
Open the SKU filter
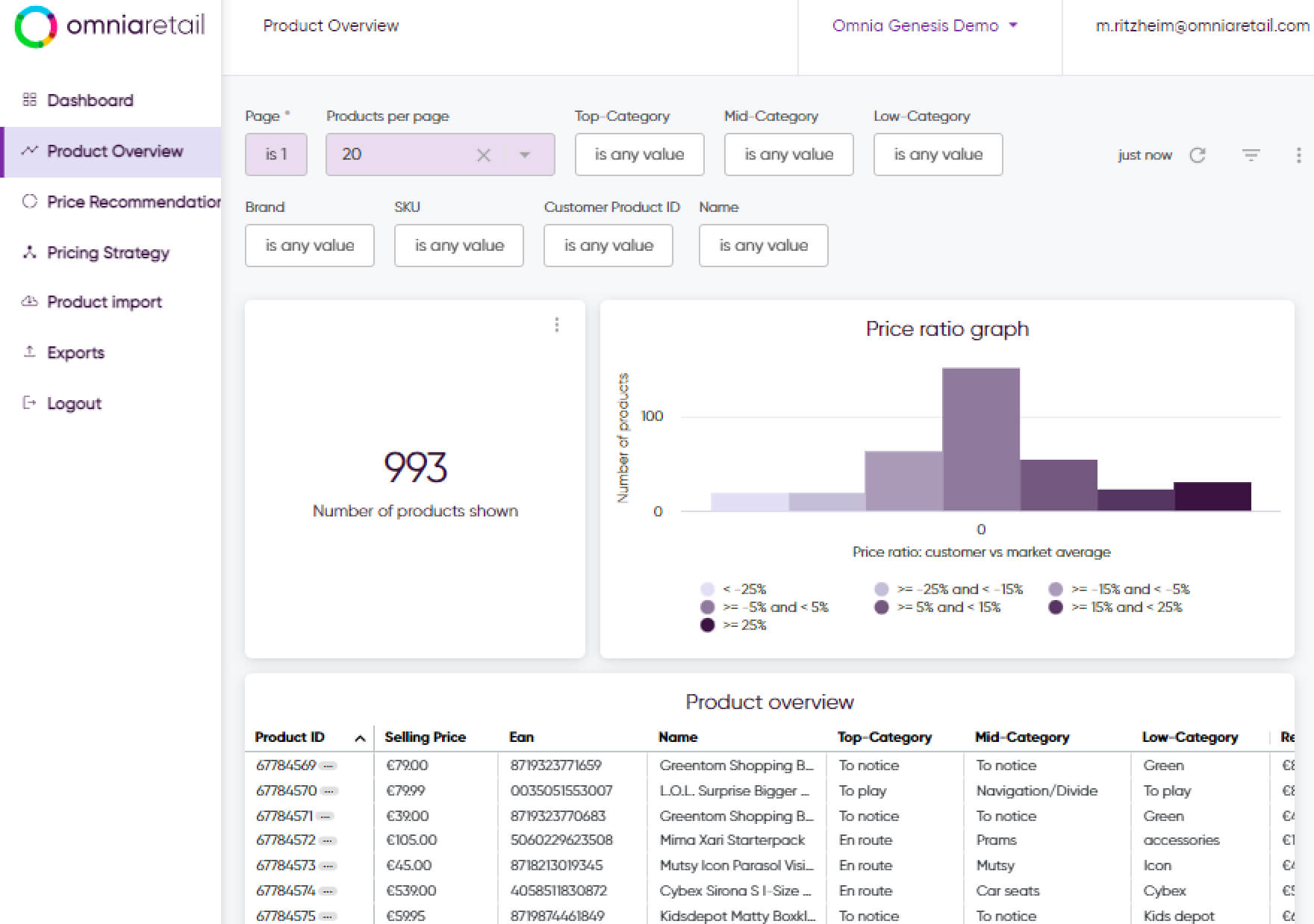tap(458, 246)
